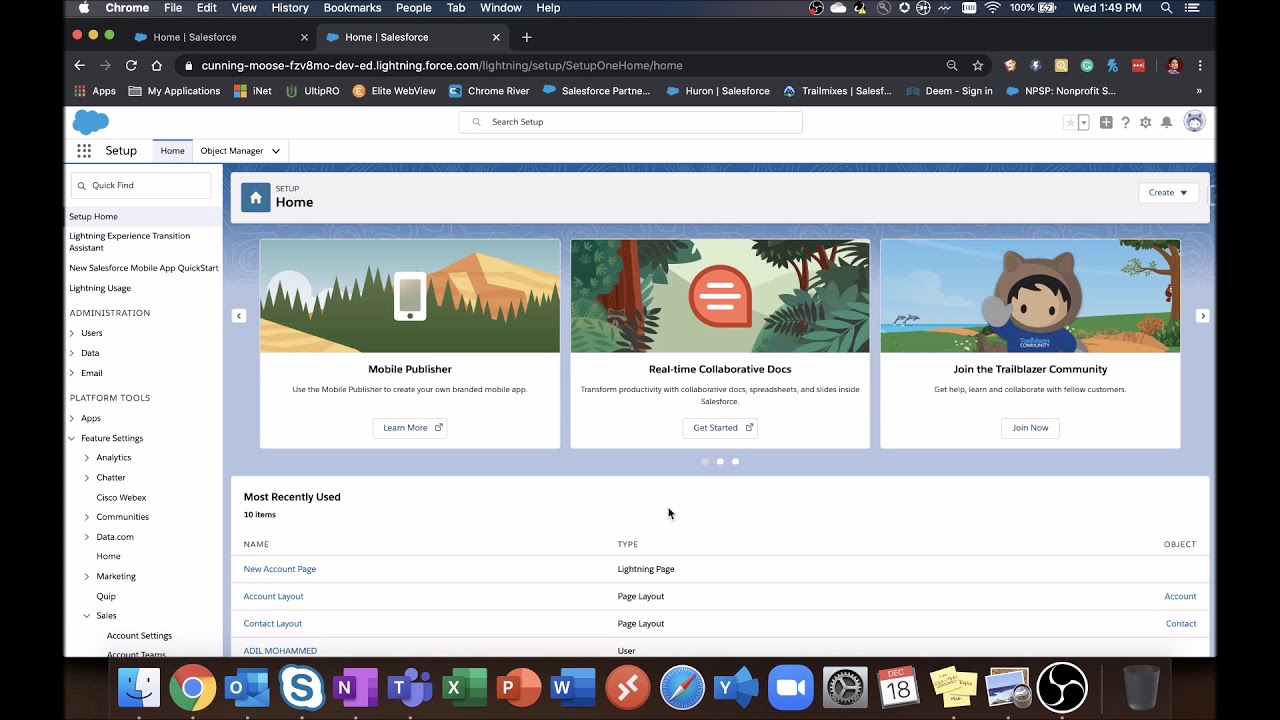1280x720 pixels.
Task: Open Chrome three-dot menu
Action: coord(1200,65)
